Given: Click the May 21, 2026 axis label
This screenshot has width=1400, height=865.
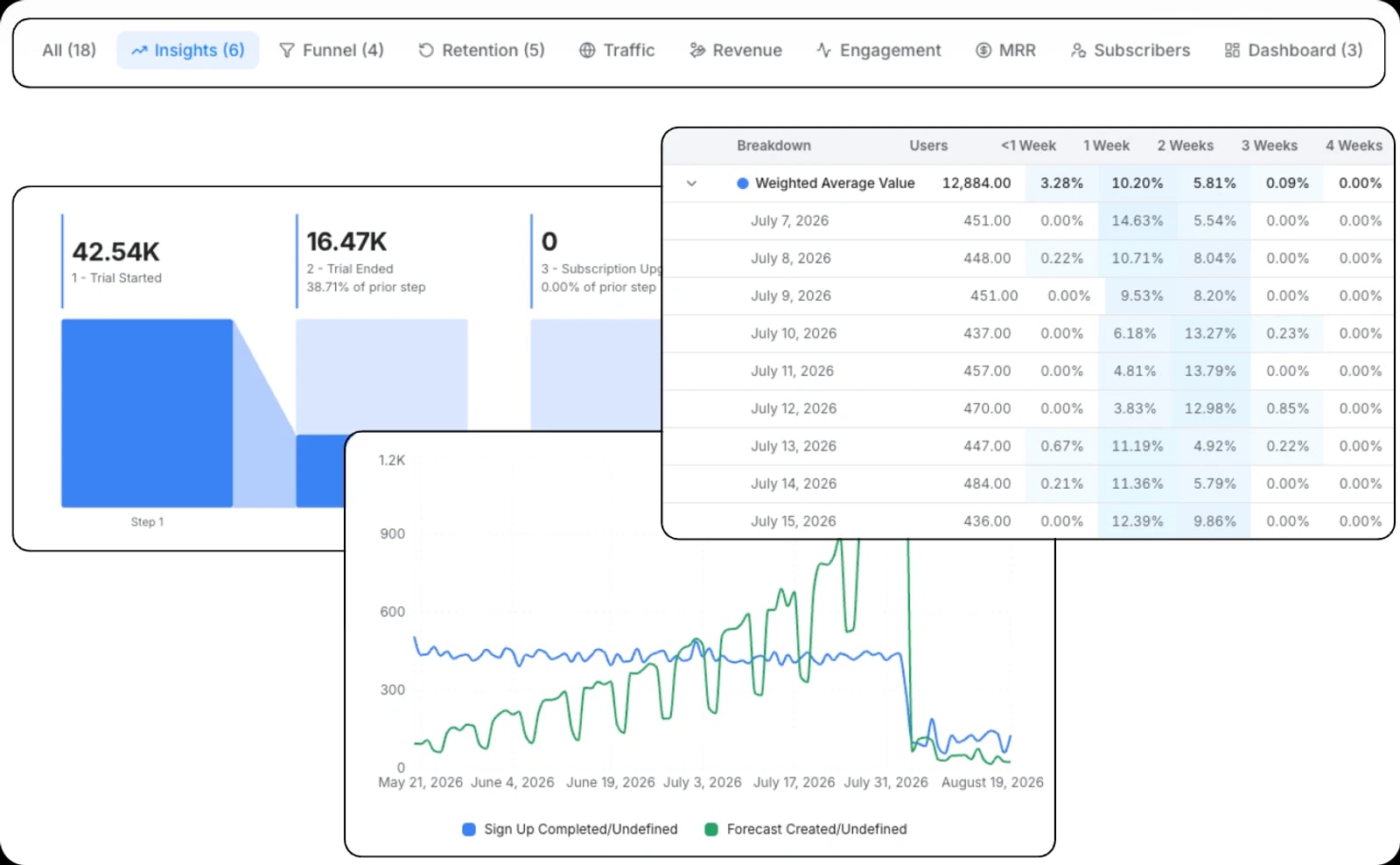Looking at the screenshot, I should tap(420, 783).
